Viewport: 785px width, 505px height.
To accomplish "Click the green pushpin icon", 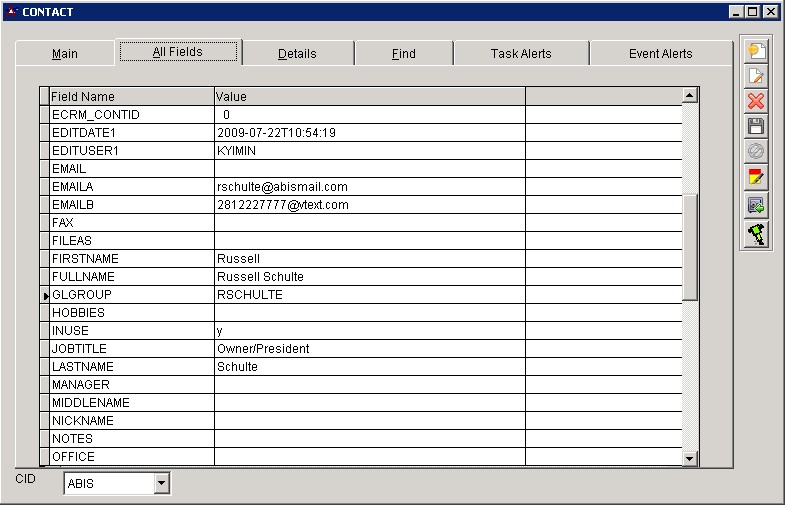I will click(x=756, y=234).
